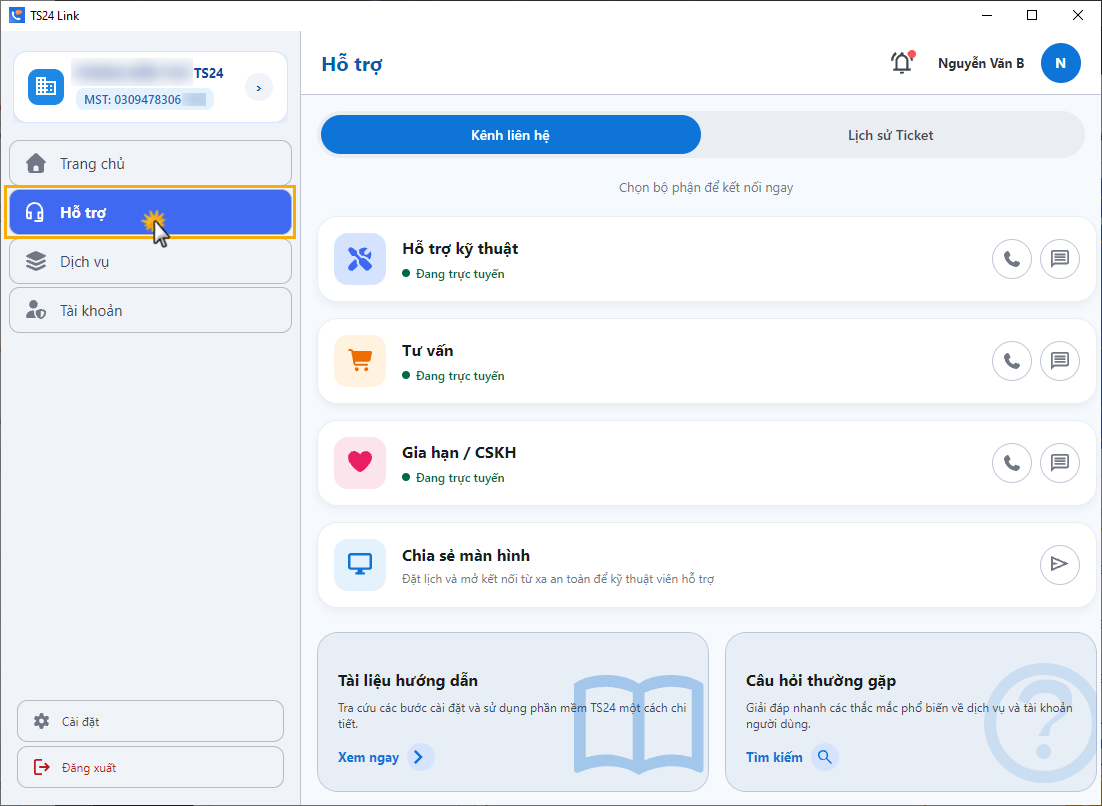The width and height of the screenshot is (1102, 806).
Task: Click the company building icon
Action: coord(46,87)
